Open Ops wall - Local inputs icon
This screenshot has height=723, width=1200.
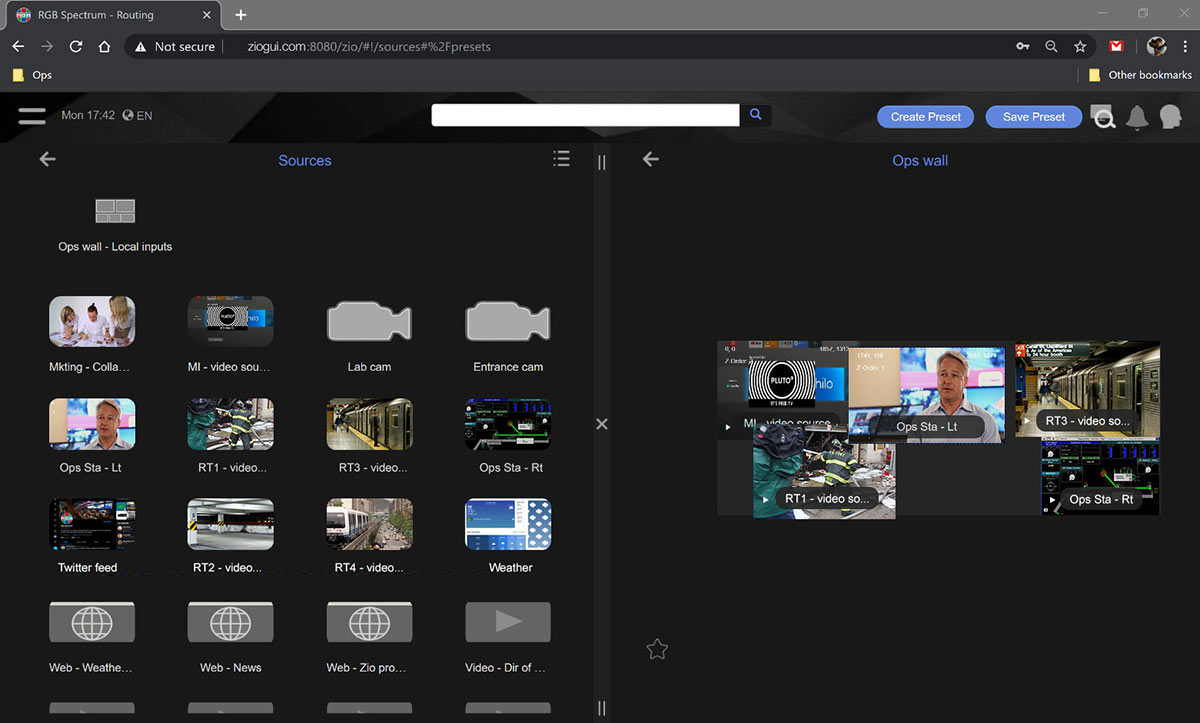point(115,211)
